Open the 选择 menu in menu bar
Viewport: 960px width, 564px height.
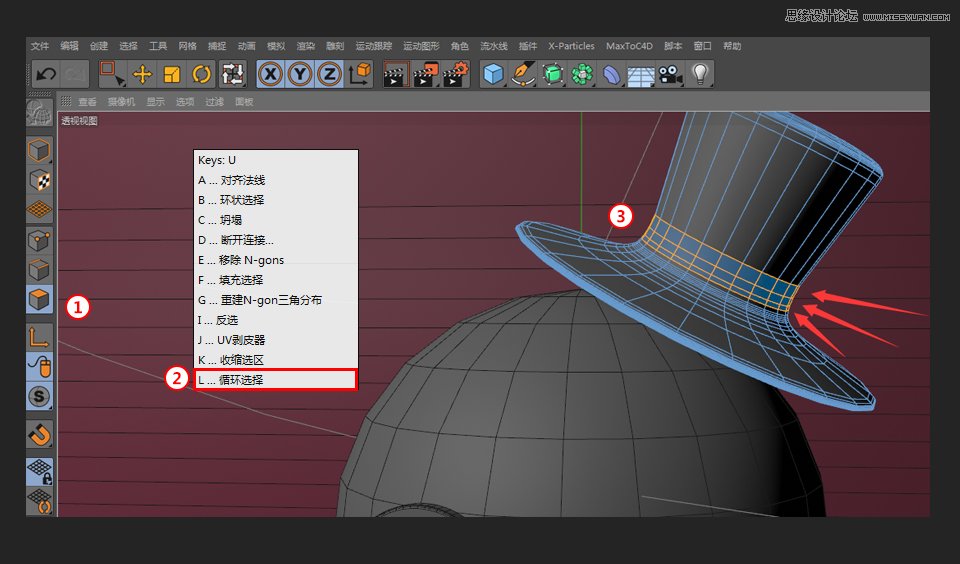[128, 46]
